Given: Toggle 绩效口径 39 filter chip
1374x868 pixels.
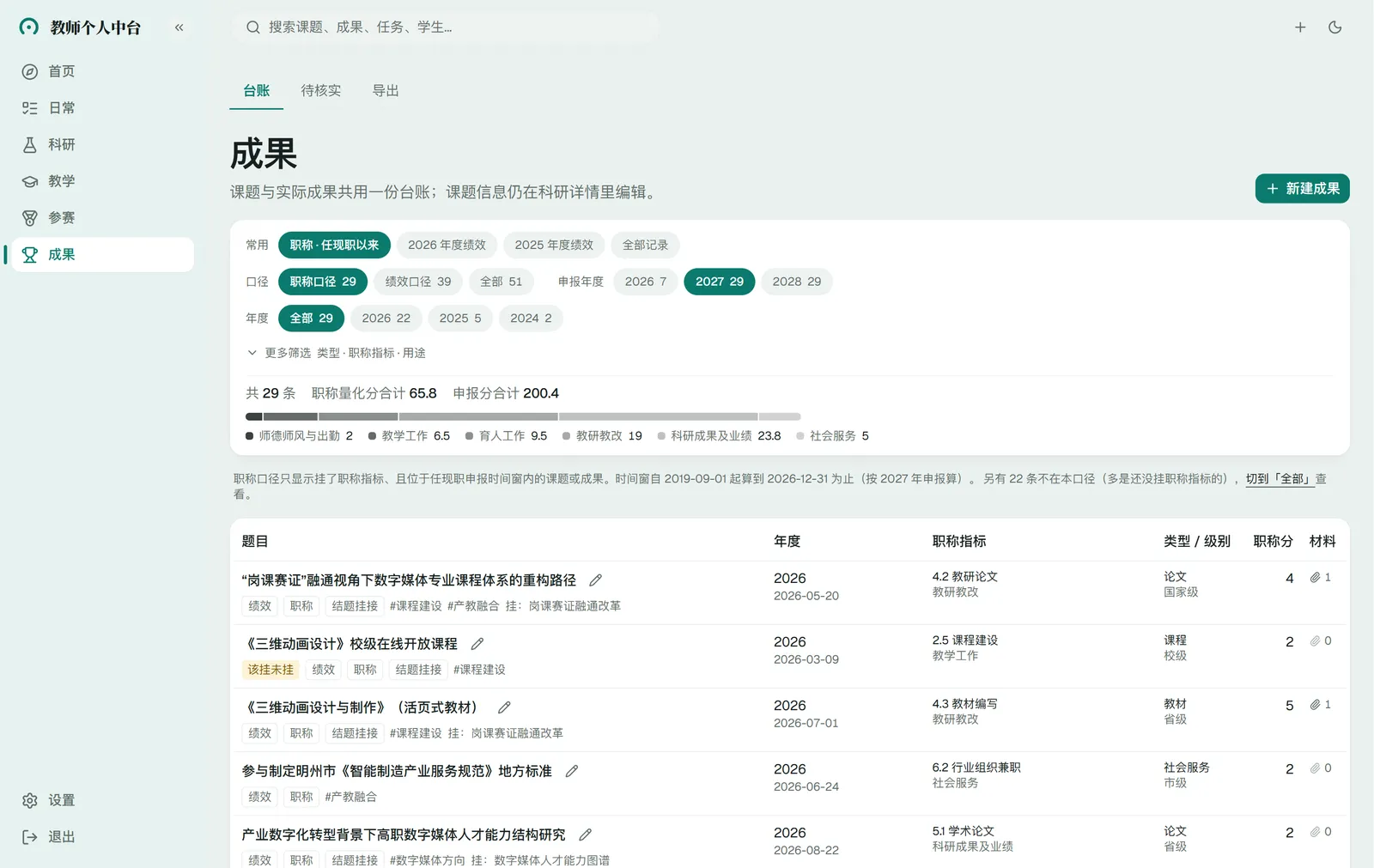Looking at the screenshot, I should click(418, 282).
